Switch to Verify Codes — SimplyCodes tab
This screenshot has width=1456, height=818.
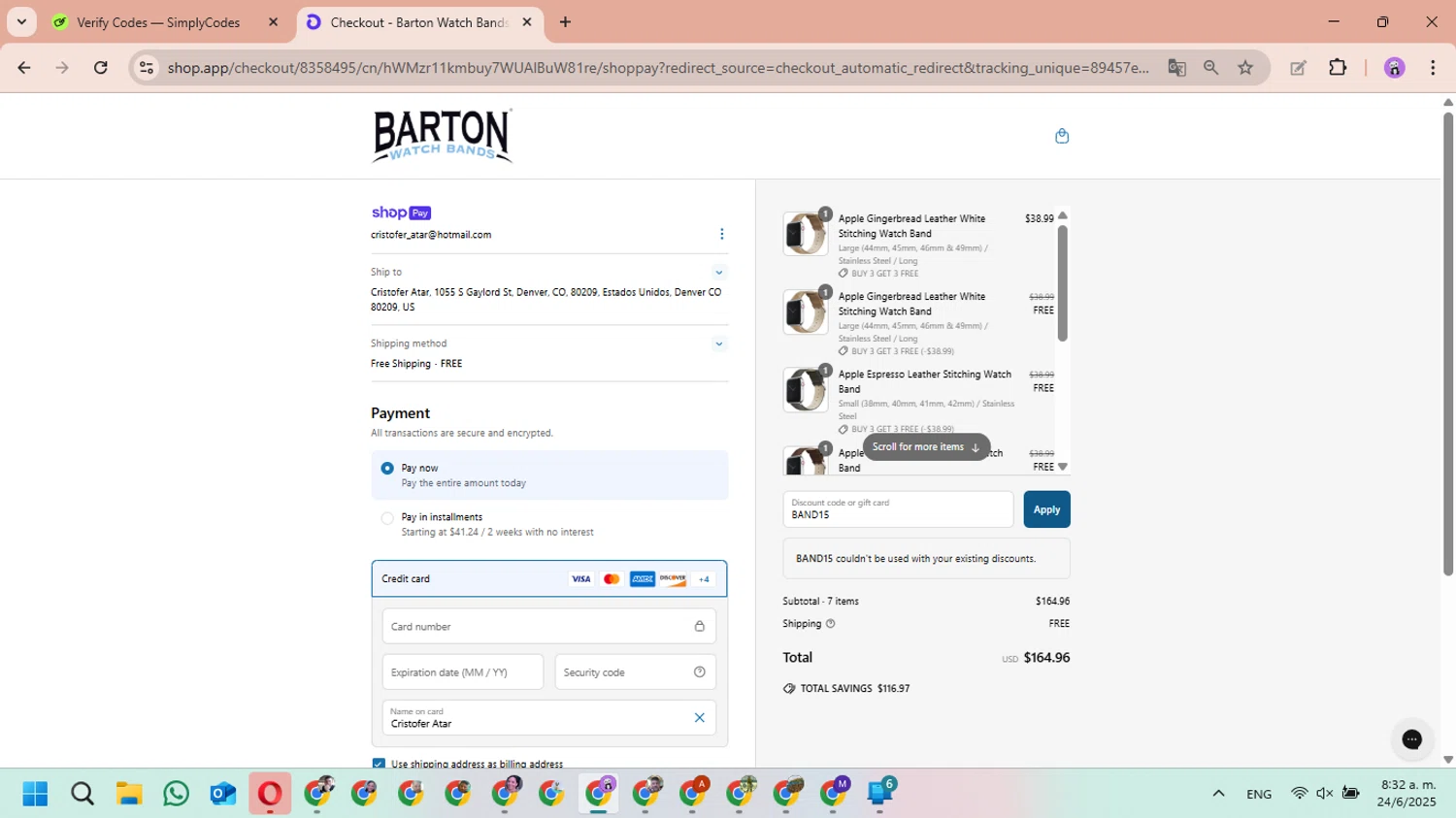(x=158, y=22)
